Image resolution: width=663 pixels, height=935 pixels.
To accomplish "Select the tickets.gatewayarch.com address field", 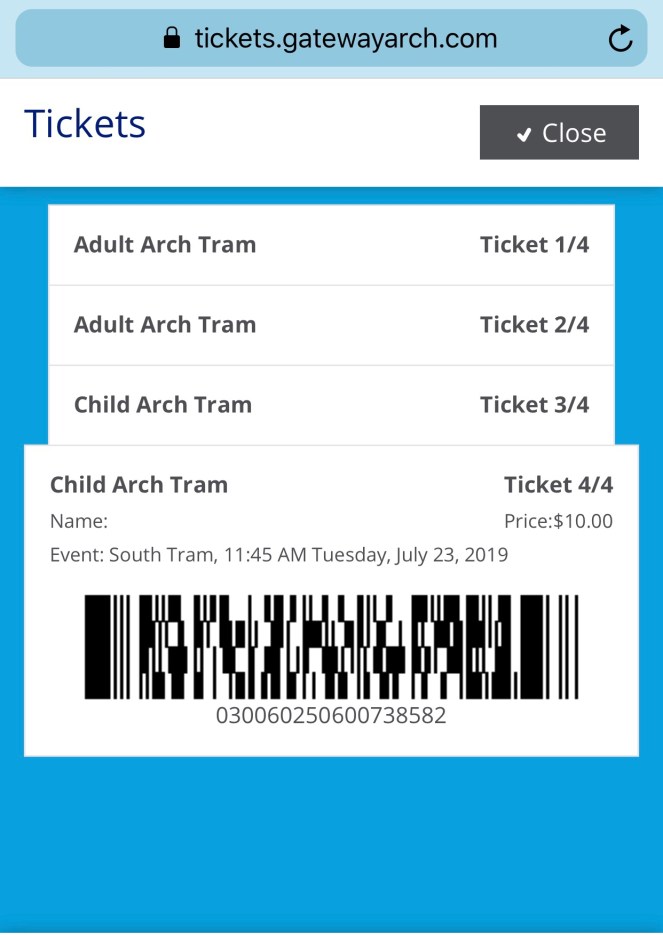I will 345,39.
